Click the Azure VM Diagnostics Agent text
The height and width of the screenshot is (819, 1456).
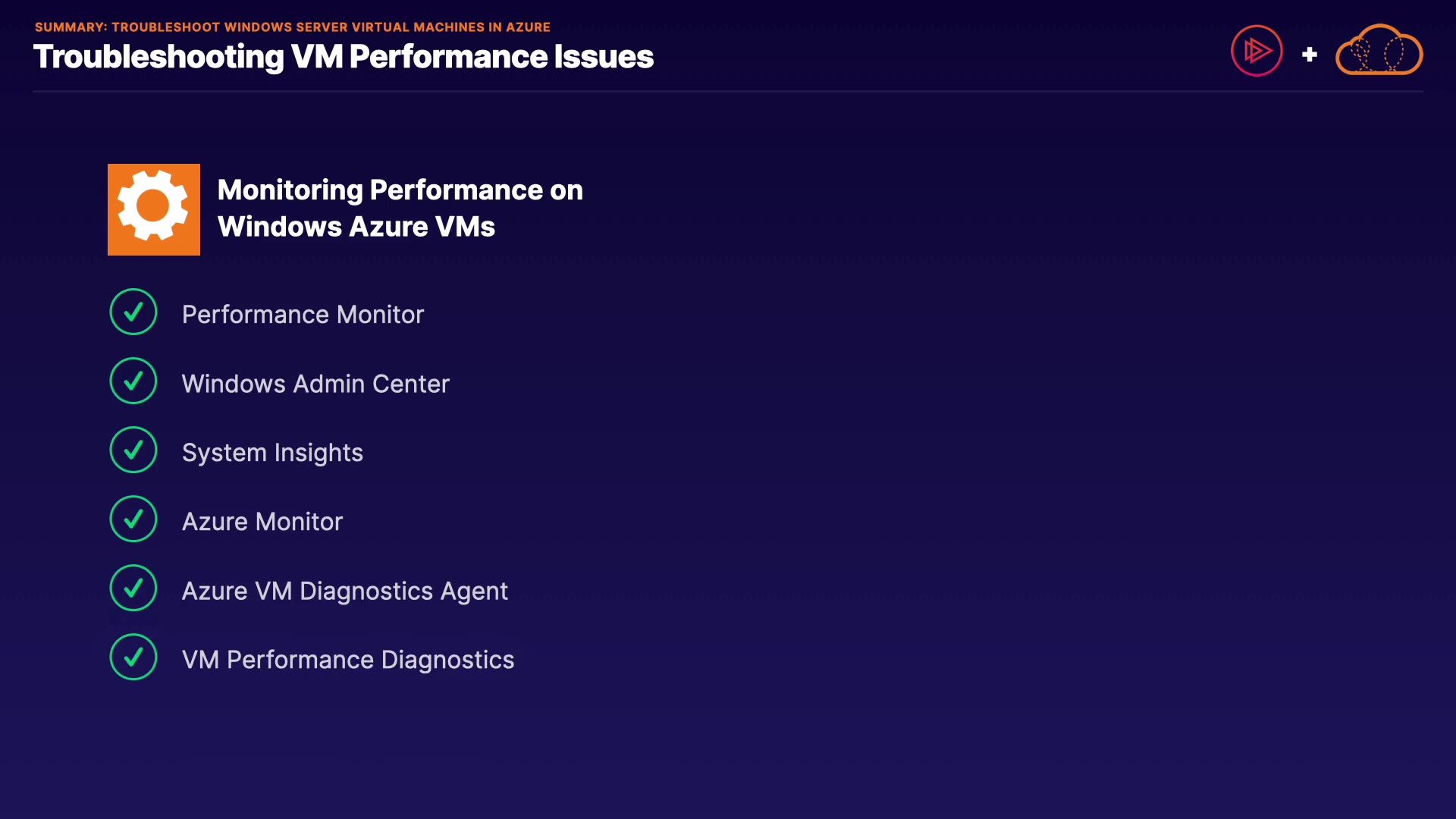pos(345,591)
